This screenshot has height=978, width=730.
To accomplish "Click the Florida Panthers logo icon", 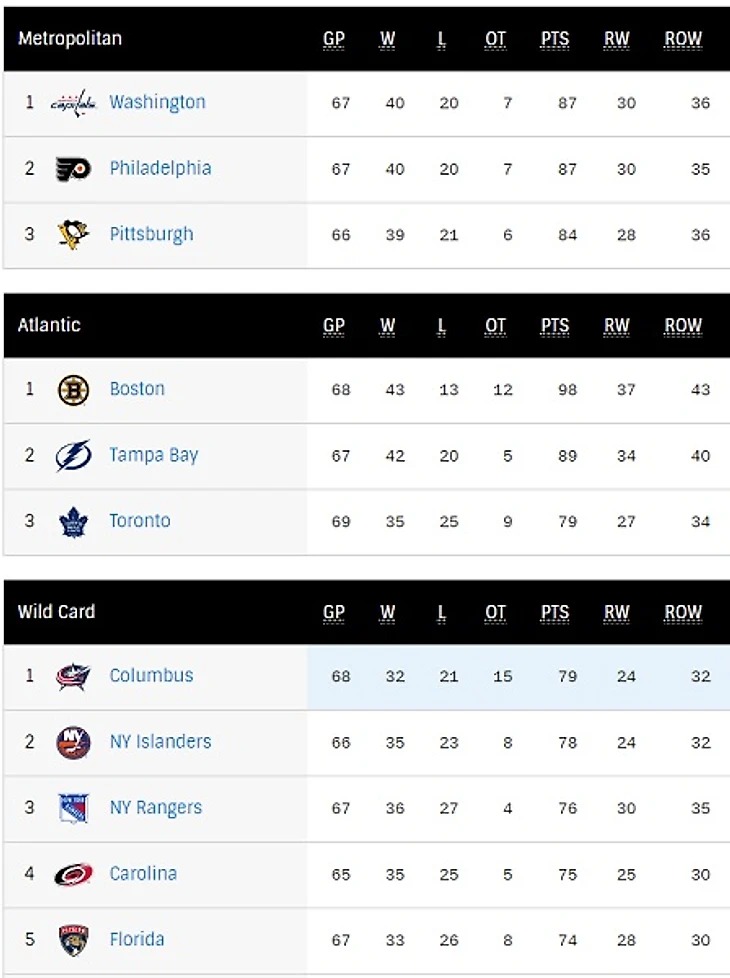I will click(73, 940).
